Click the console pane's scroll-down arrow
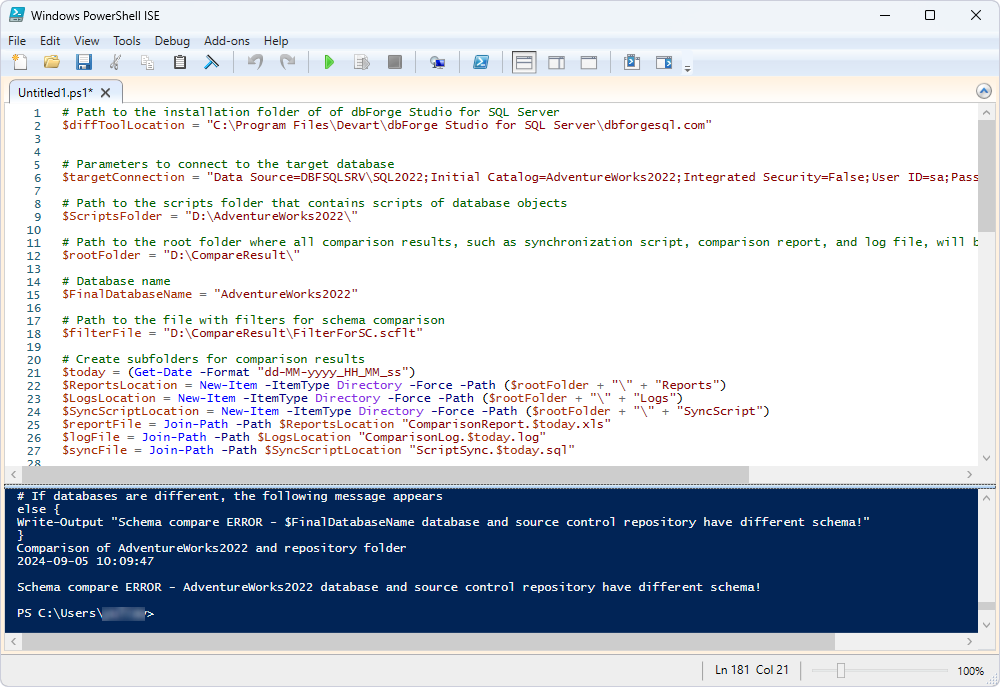1000x687 pixels. click(987, 625)
